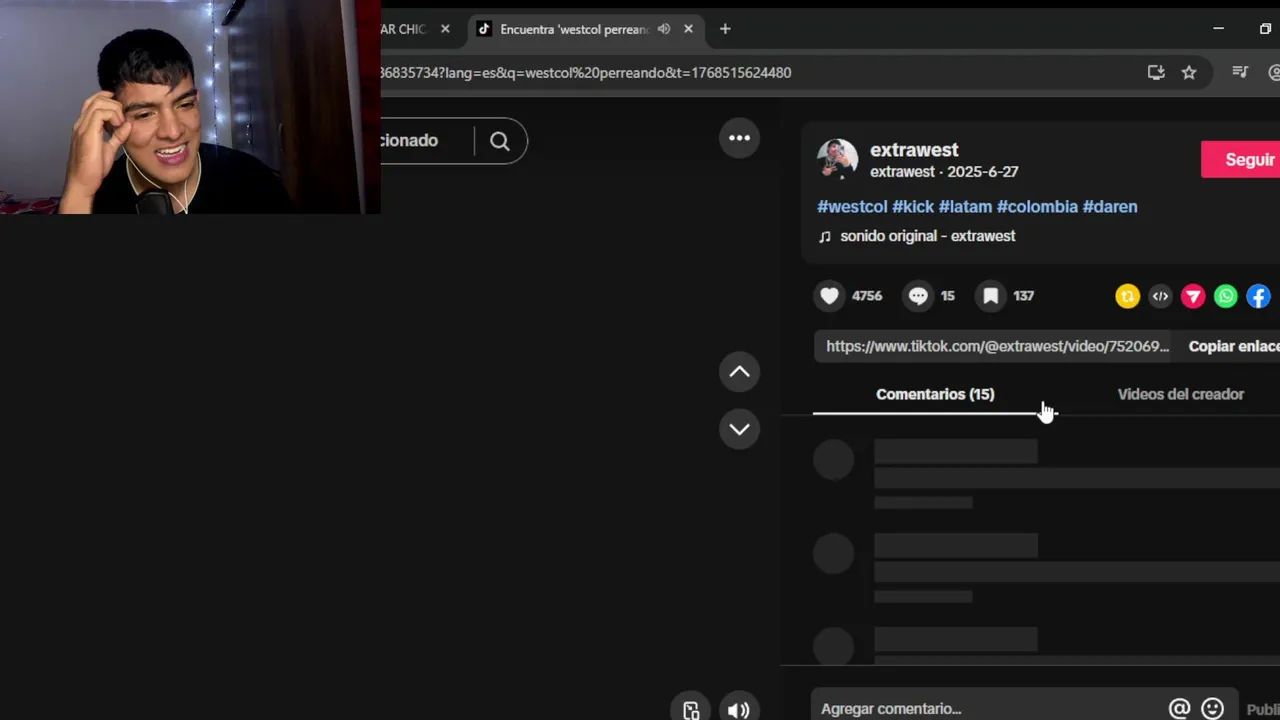The image size is (1280, 720).
Task: Go to next video with down chevron
Action: [739, 429]
